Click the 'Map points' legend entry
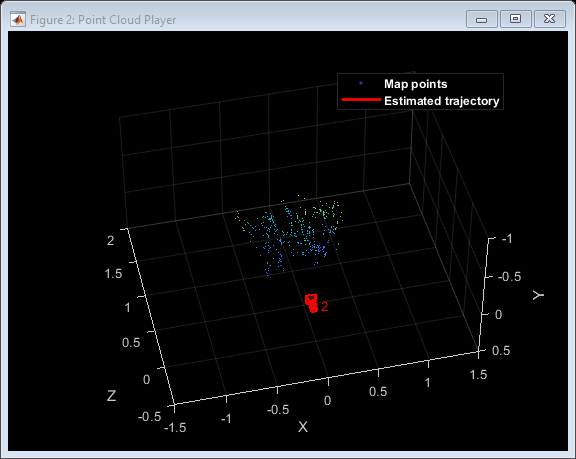Image resolution: width=576 pixels, height=459 pixels. (x=415, y=84)
